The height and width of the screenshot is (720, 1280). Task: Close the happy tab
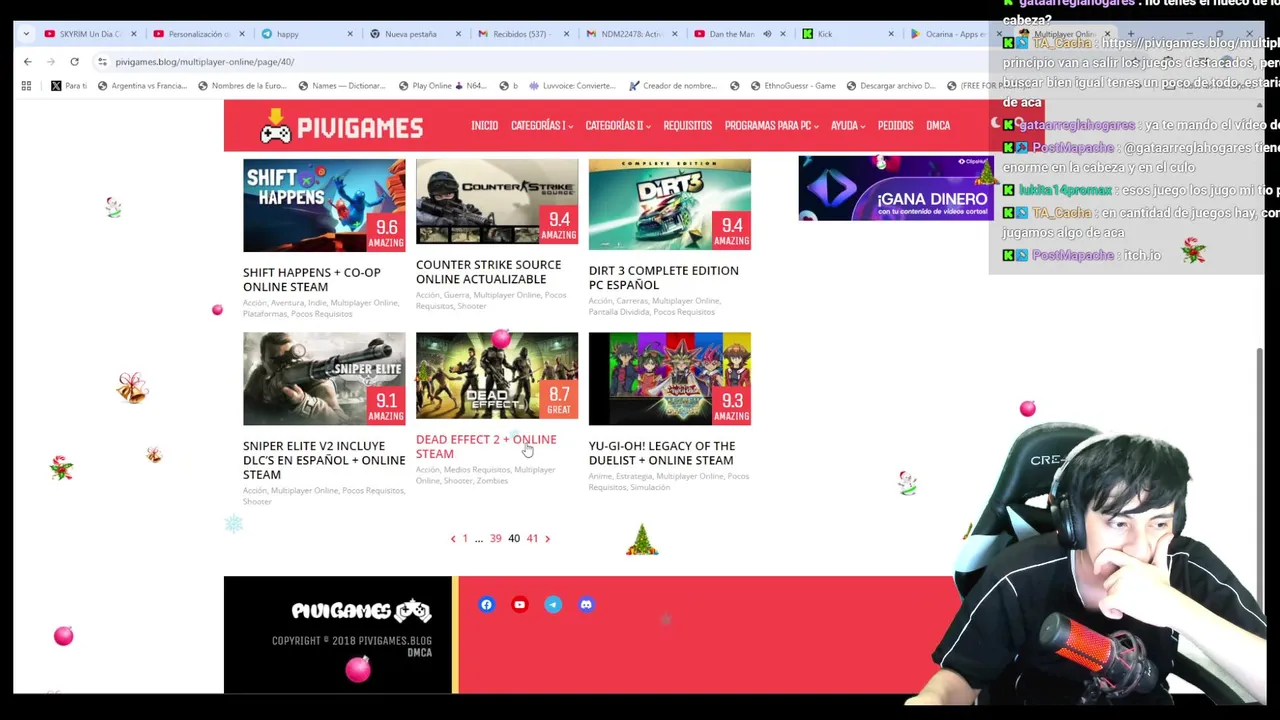pyautogui.click(x=350, y=34)
